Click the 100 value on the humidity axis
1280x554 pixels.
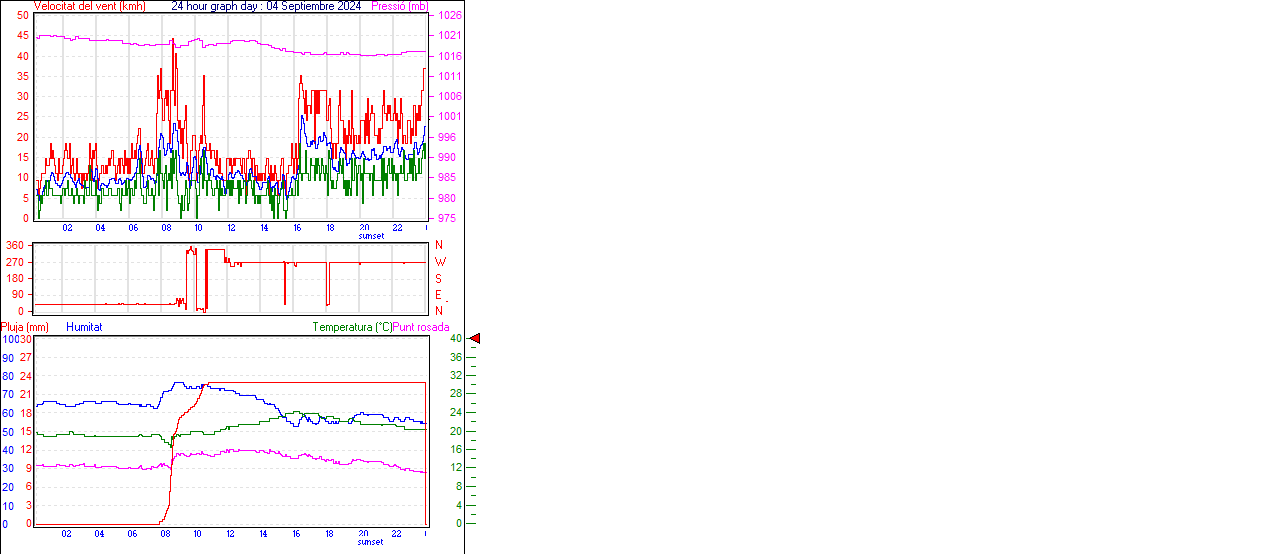tap(9, 340)
